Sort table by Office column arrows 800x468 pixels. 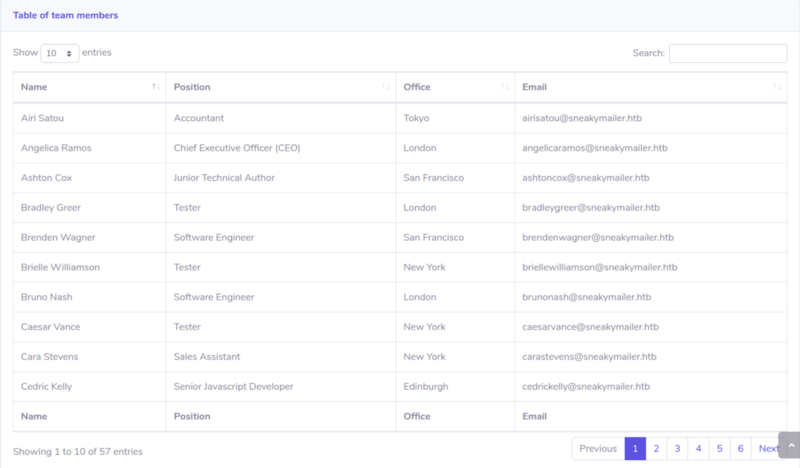click(x=505, y=87)
